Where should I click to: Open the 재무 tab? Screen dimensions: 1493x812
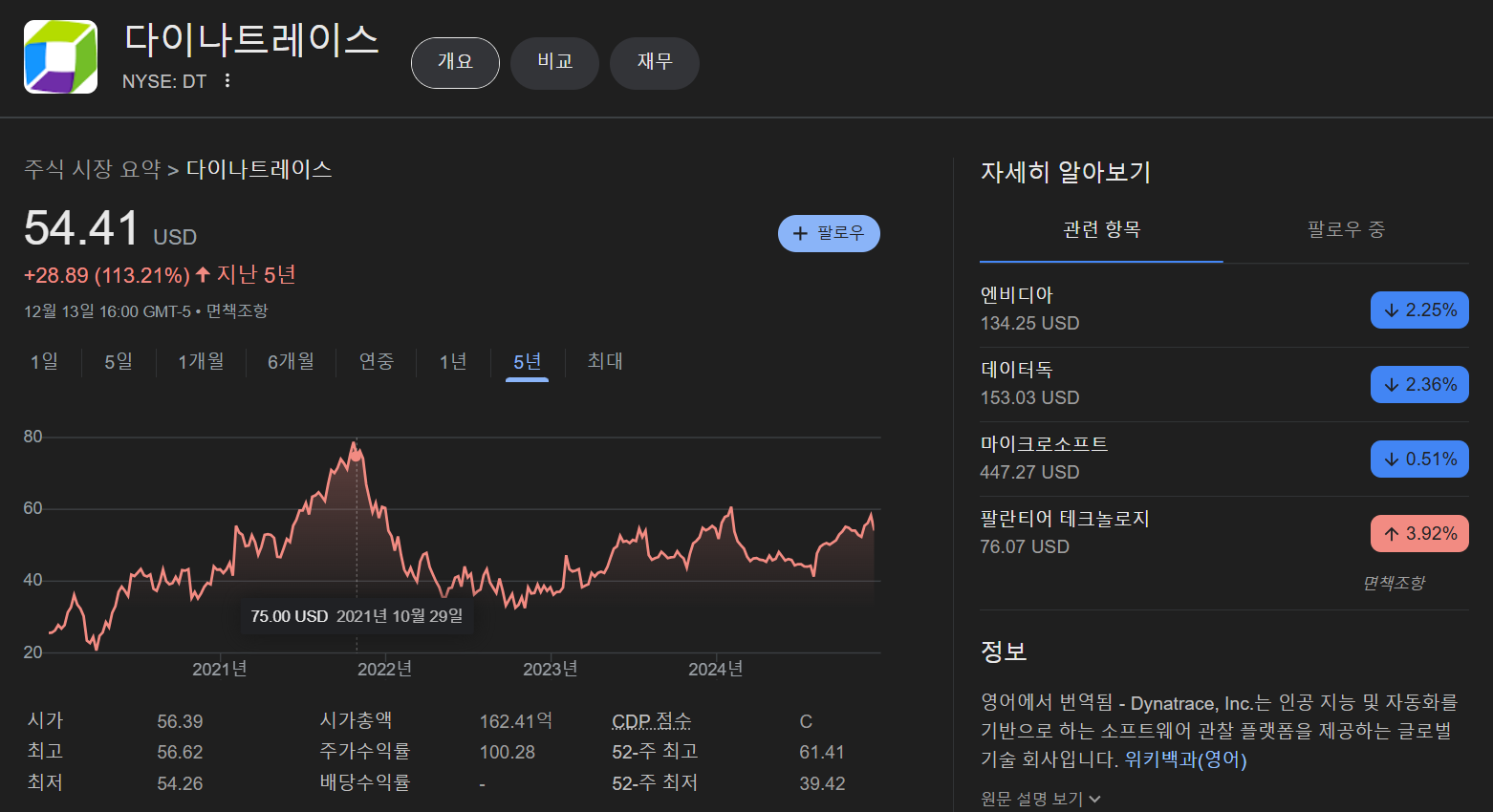click(x=655, y=63)
